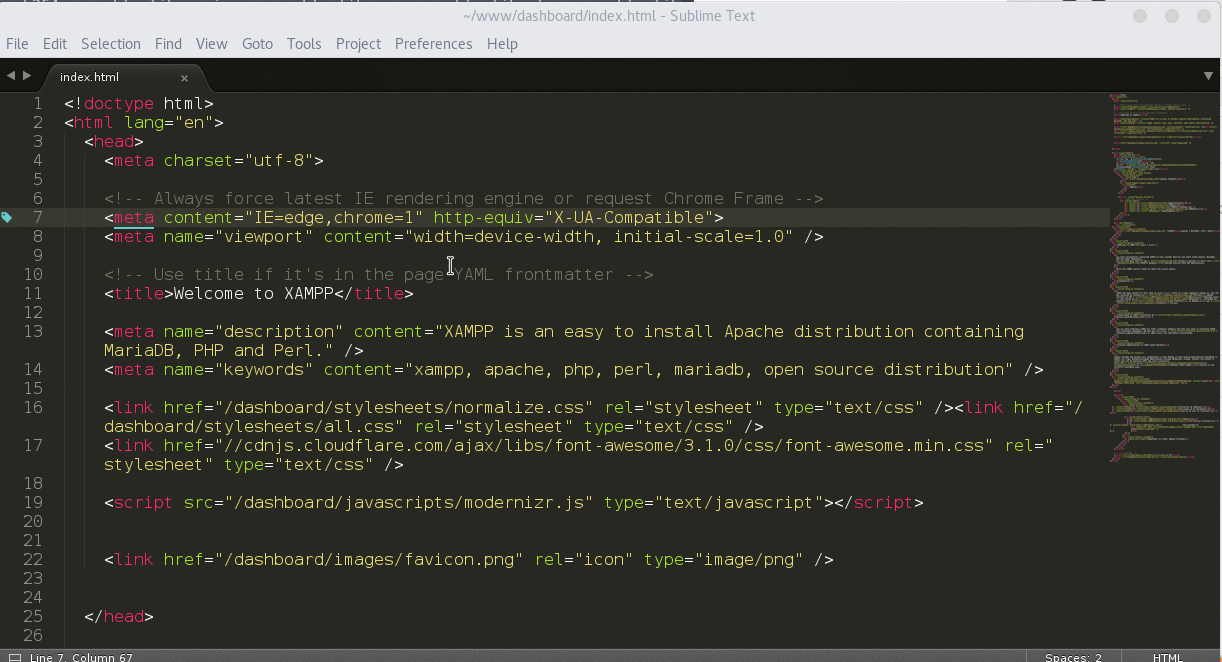Open the Tools menu

pyautogui.click(x=304, y=44)
